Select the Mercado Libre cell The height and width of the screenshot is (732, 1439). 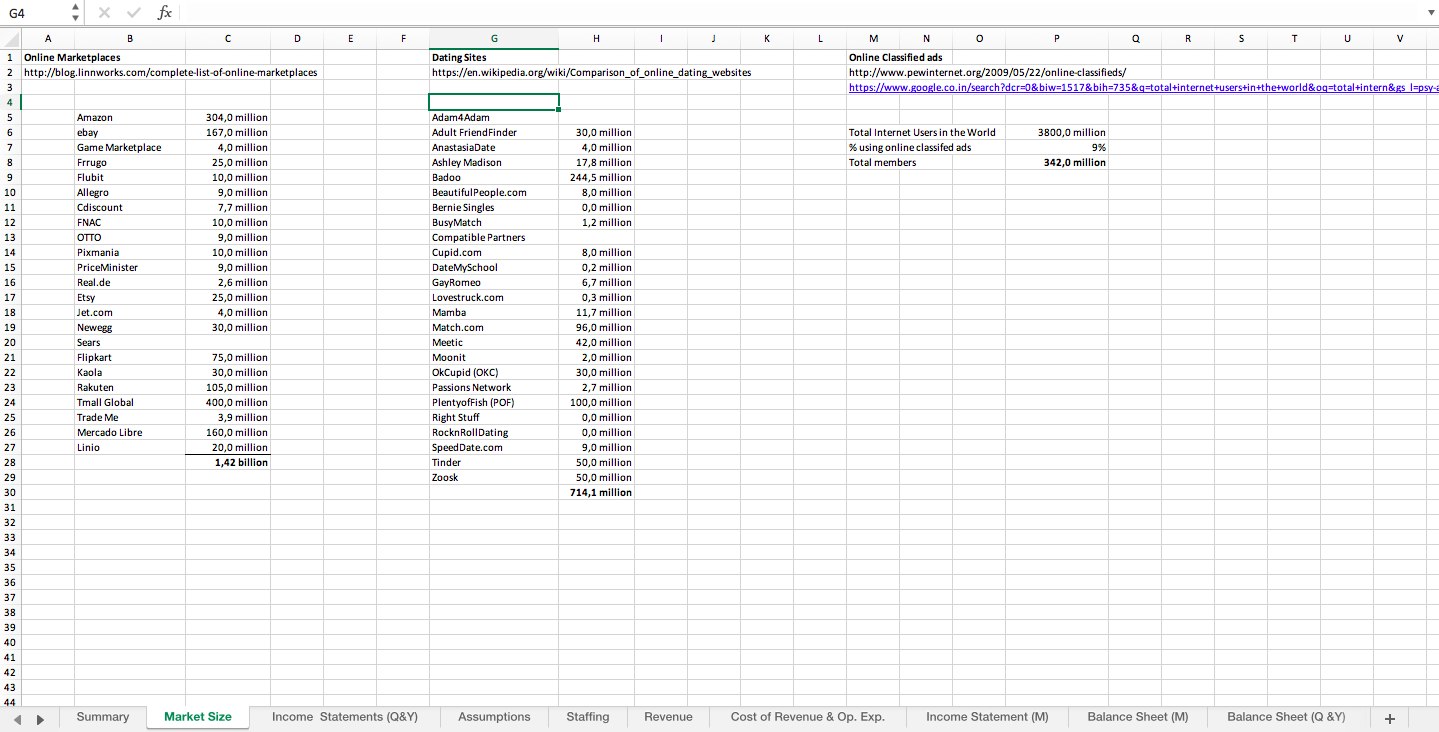tap(130, 432)
